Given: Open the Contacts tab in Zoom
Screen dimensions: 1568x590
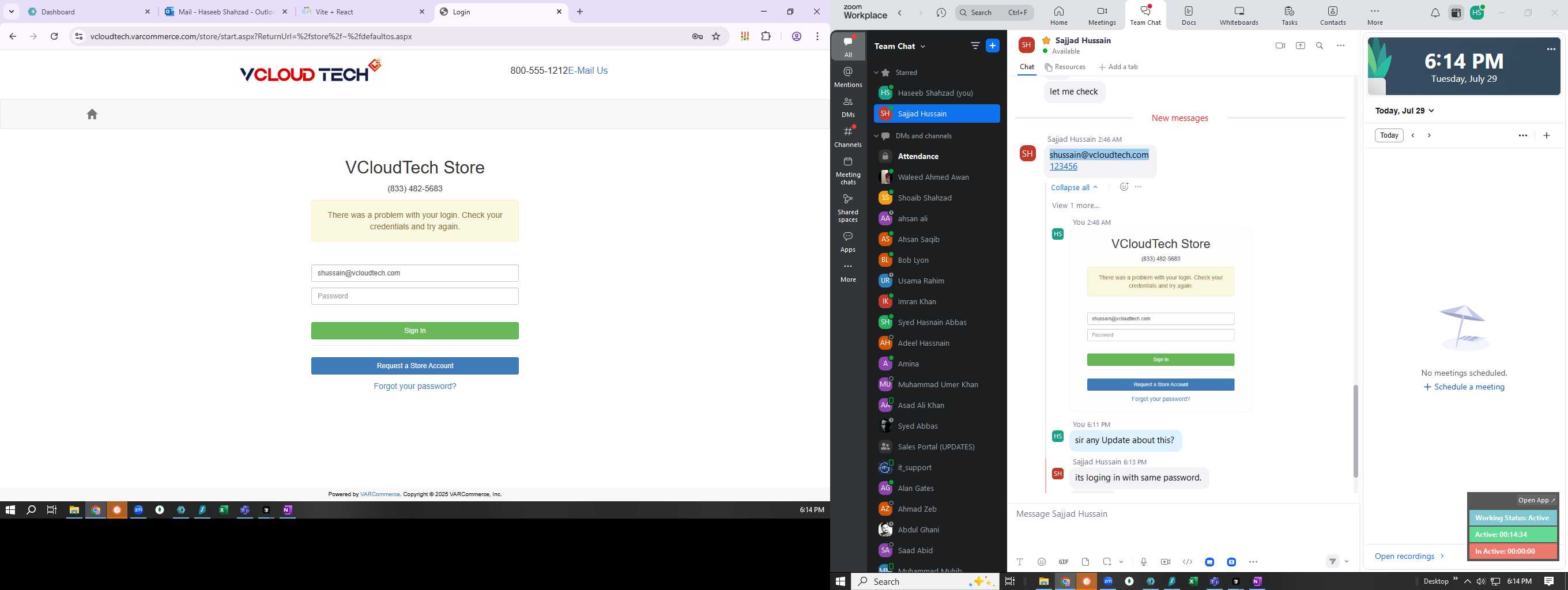Looking at the screenshot, I should [x=1332, y=16].
